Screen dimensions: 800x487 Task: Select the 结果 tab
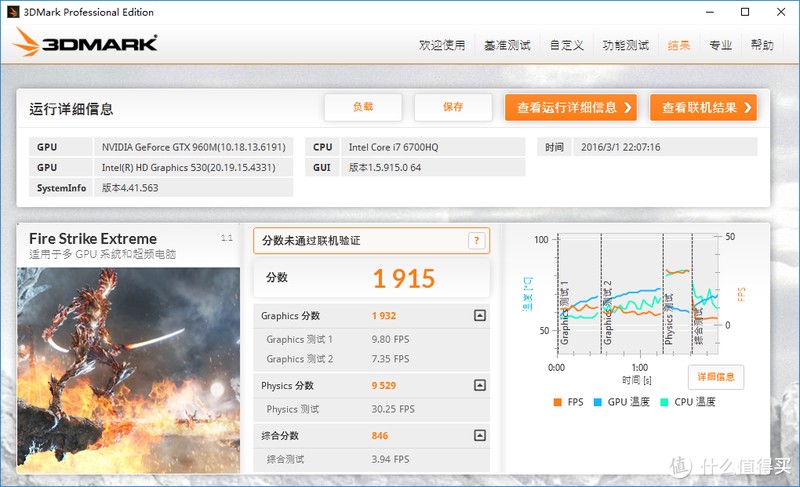click(x=679, y=45)
